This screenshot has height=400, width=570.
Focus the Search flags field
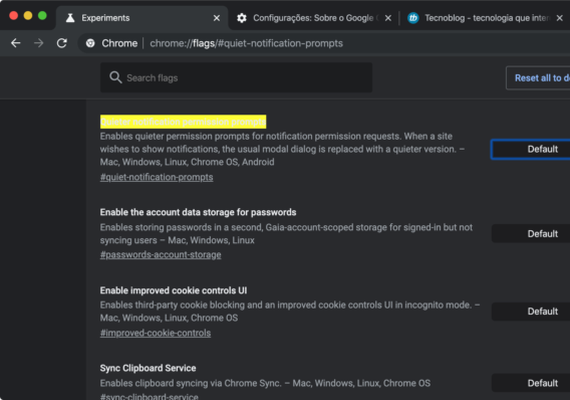click(236, 77)
